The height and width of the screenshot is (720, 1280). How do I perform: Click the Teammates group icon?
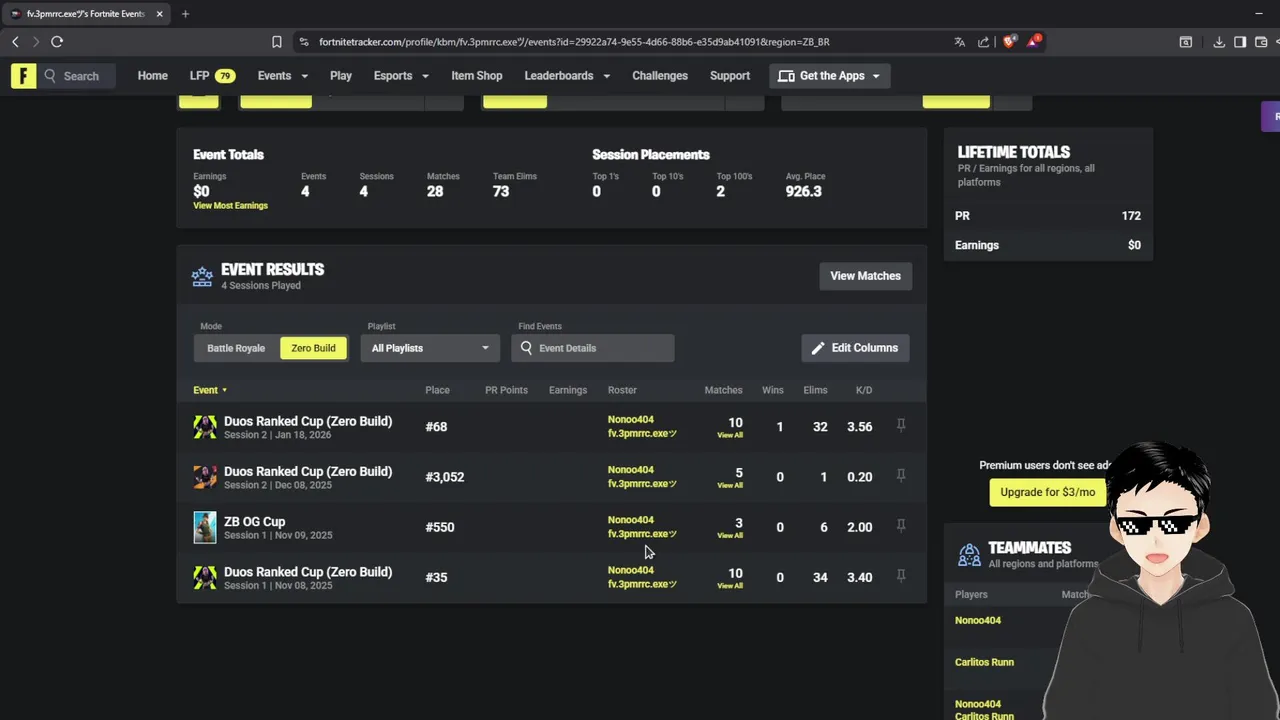coord(969,555)
